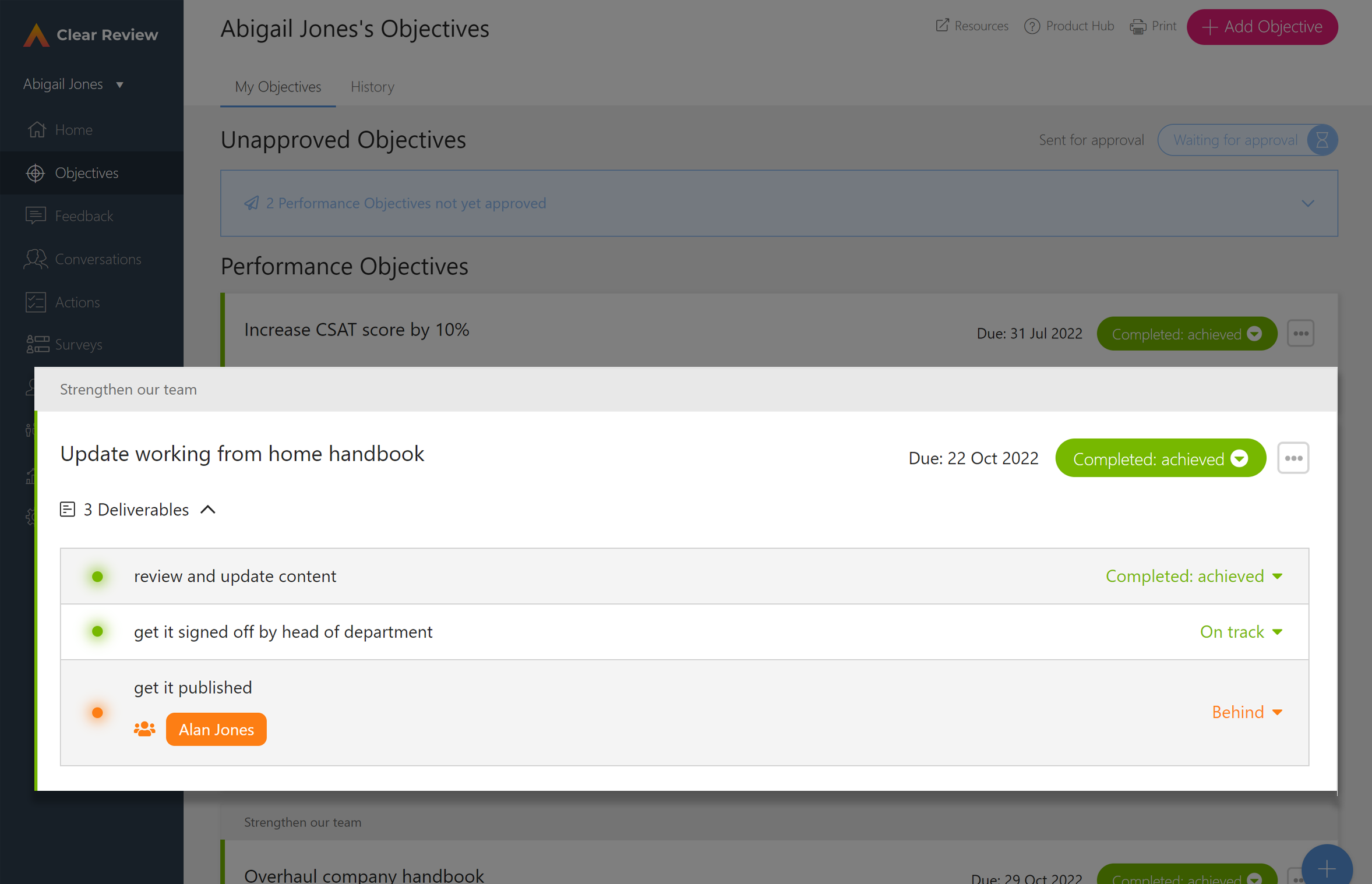Image resolution: width=1372 pixels, height=884 pixels.
Task: Click the Print printer icon
Action: (1137, 27)
